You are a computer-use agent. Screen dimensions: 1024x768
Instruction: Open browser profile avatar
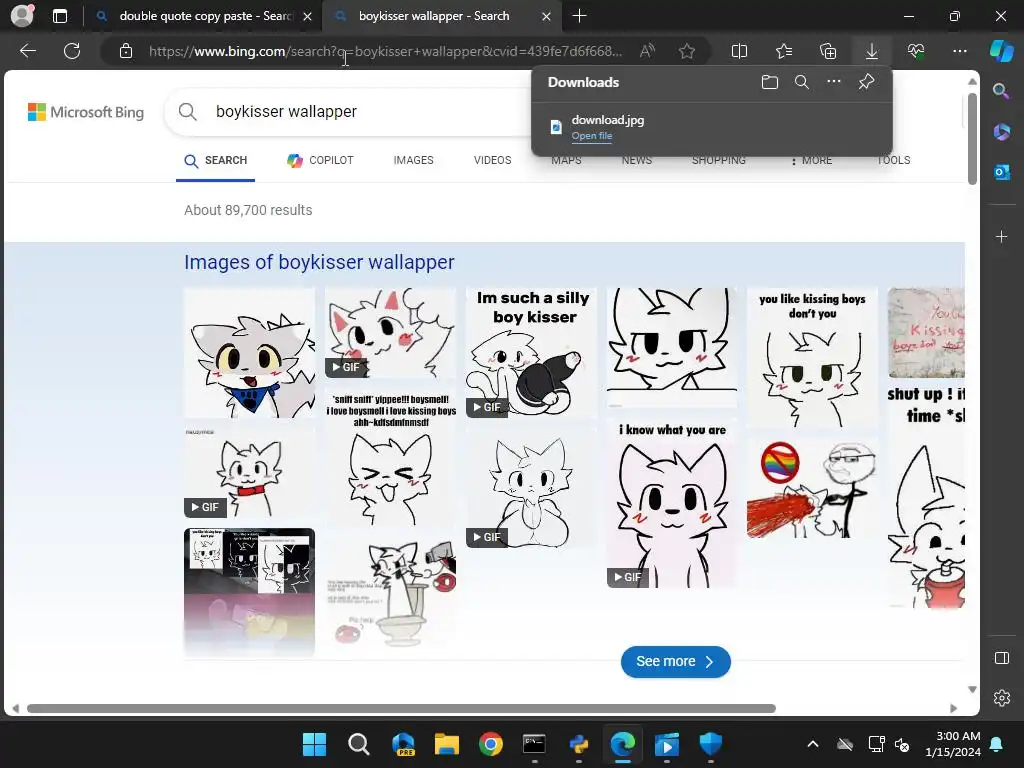[22, 16]
